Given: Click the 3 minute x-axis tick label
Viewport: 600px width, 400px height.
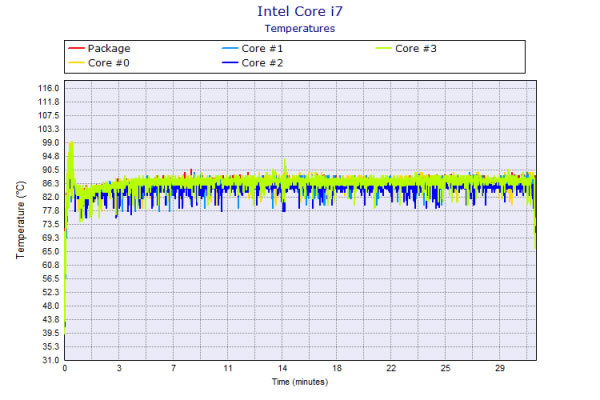Looking at the screenshot, I should pos(119,368).
